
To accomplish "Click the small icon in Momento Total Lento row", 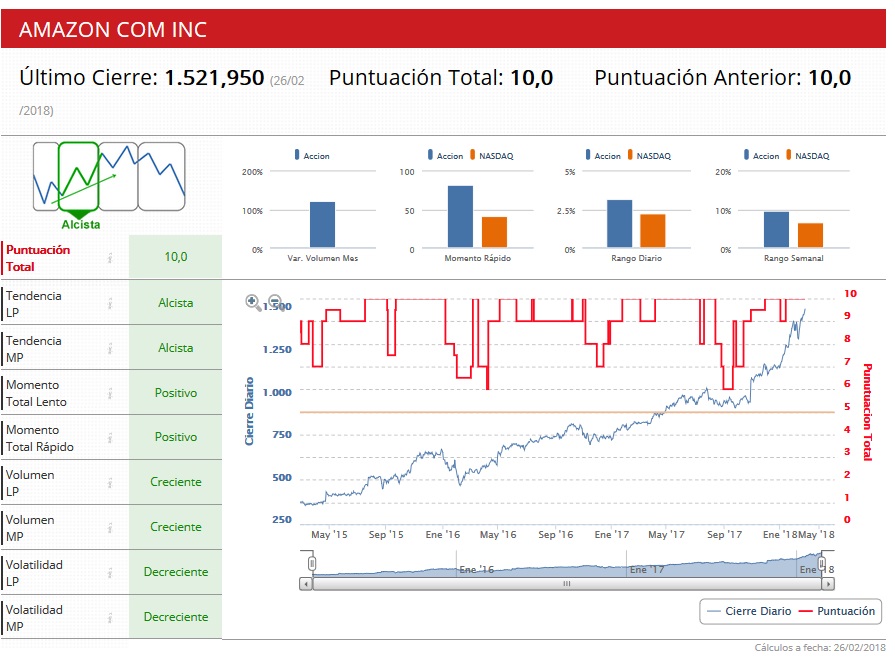I will tap(110, 393).
